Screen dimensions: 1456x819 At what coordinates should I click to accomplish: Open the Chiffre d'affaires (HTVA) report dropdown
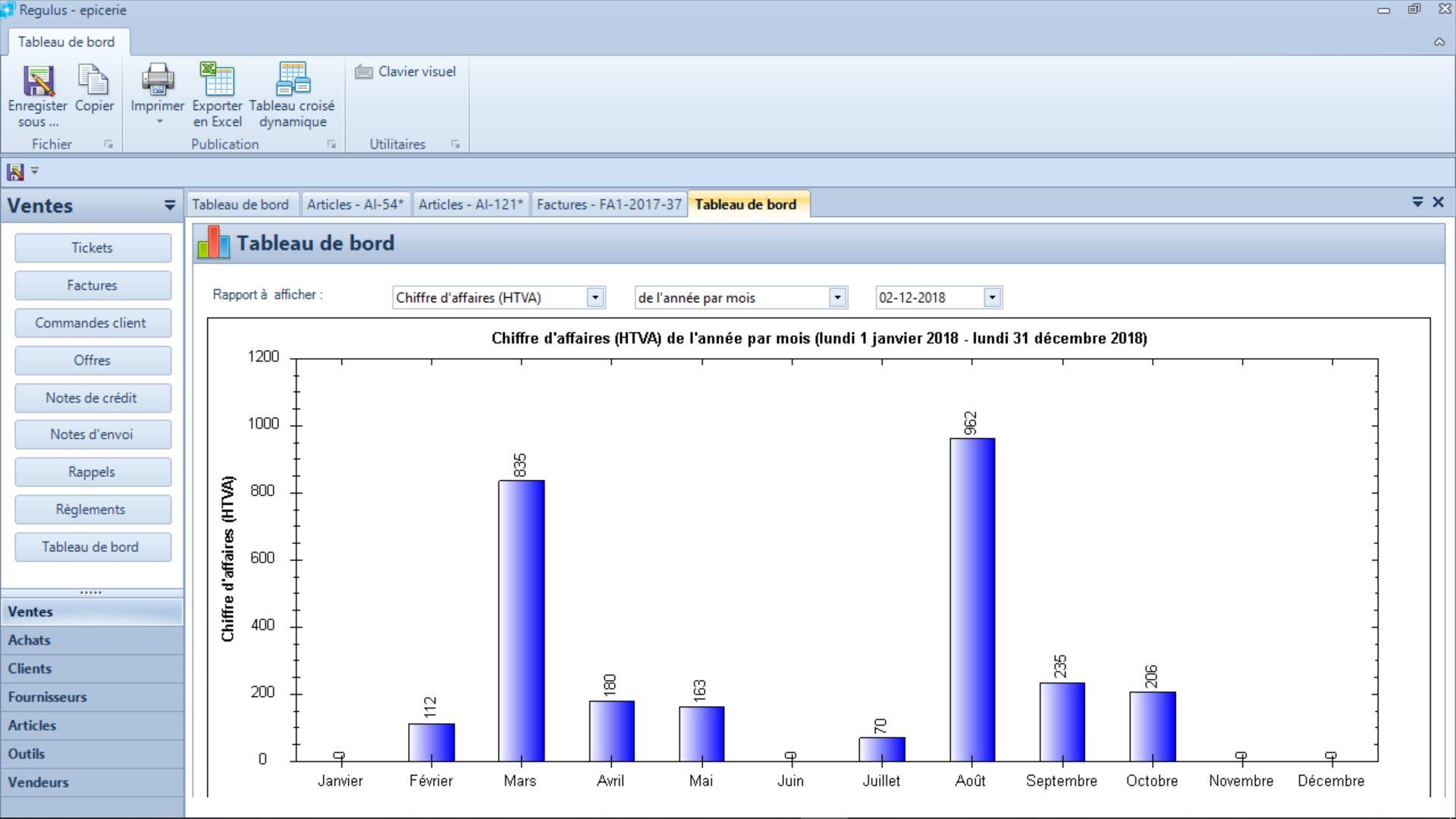coord(595,297)
